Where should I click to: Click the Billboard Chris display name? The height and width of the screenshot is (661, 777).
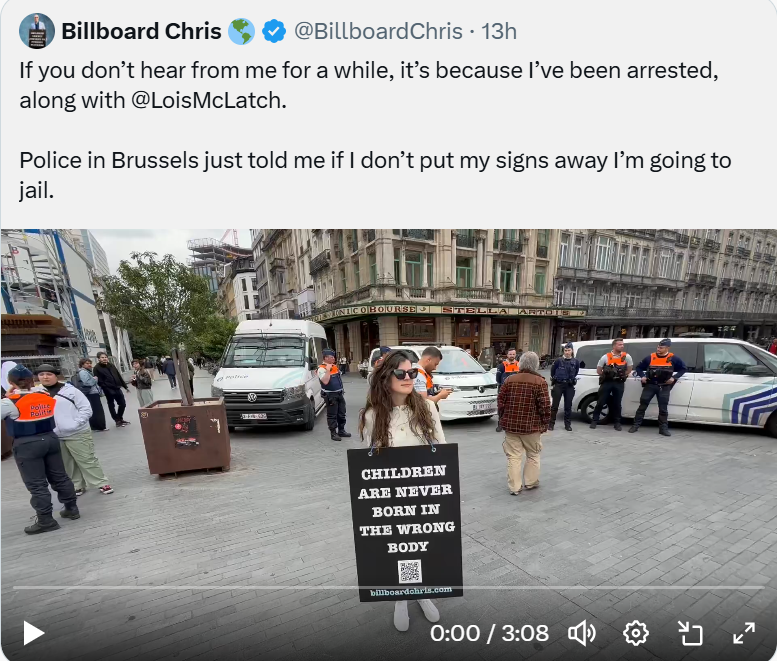click(x=141, y=31)
